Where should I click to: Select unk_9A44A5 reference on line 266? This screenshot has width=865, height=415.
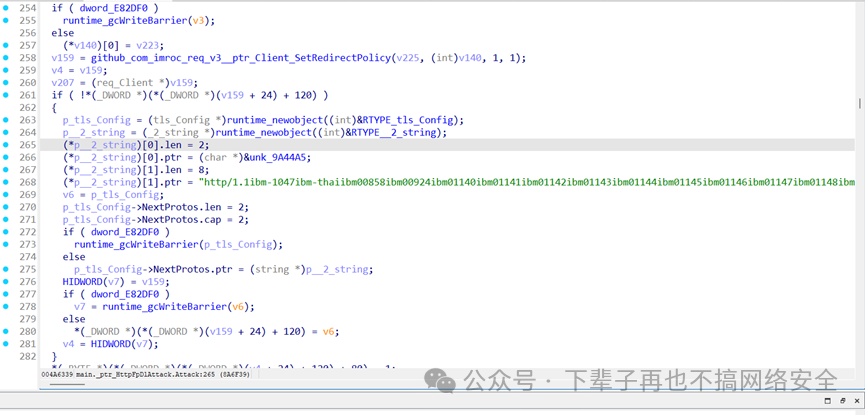pyautogui.click(x=277, y=158)
